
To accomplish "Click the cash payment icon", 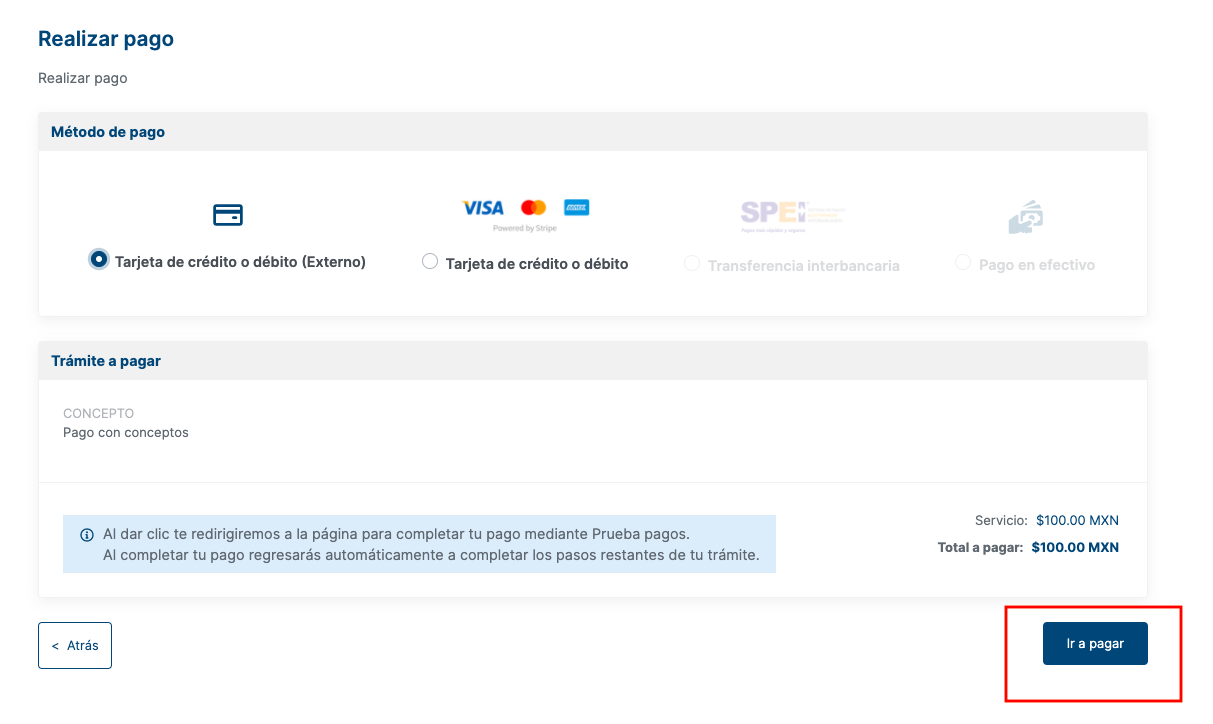I will (1026, 217).
